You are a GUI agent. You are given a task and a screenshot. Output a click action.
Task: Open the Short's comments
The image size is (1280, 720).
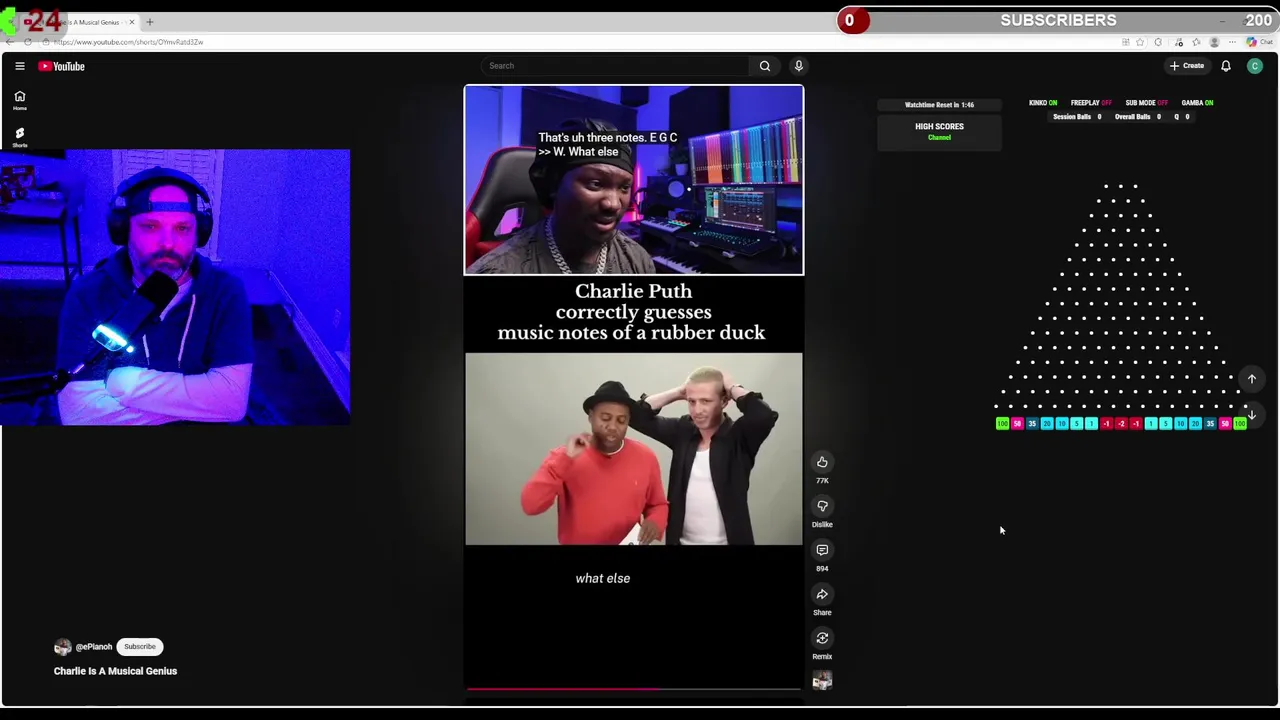coord(822,550)
